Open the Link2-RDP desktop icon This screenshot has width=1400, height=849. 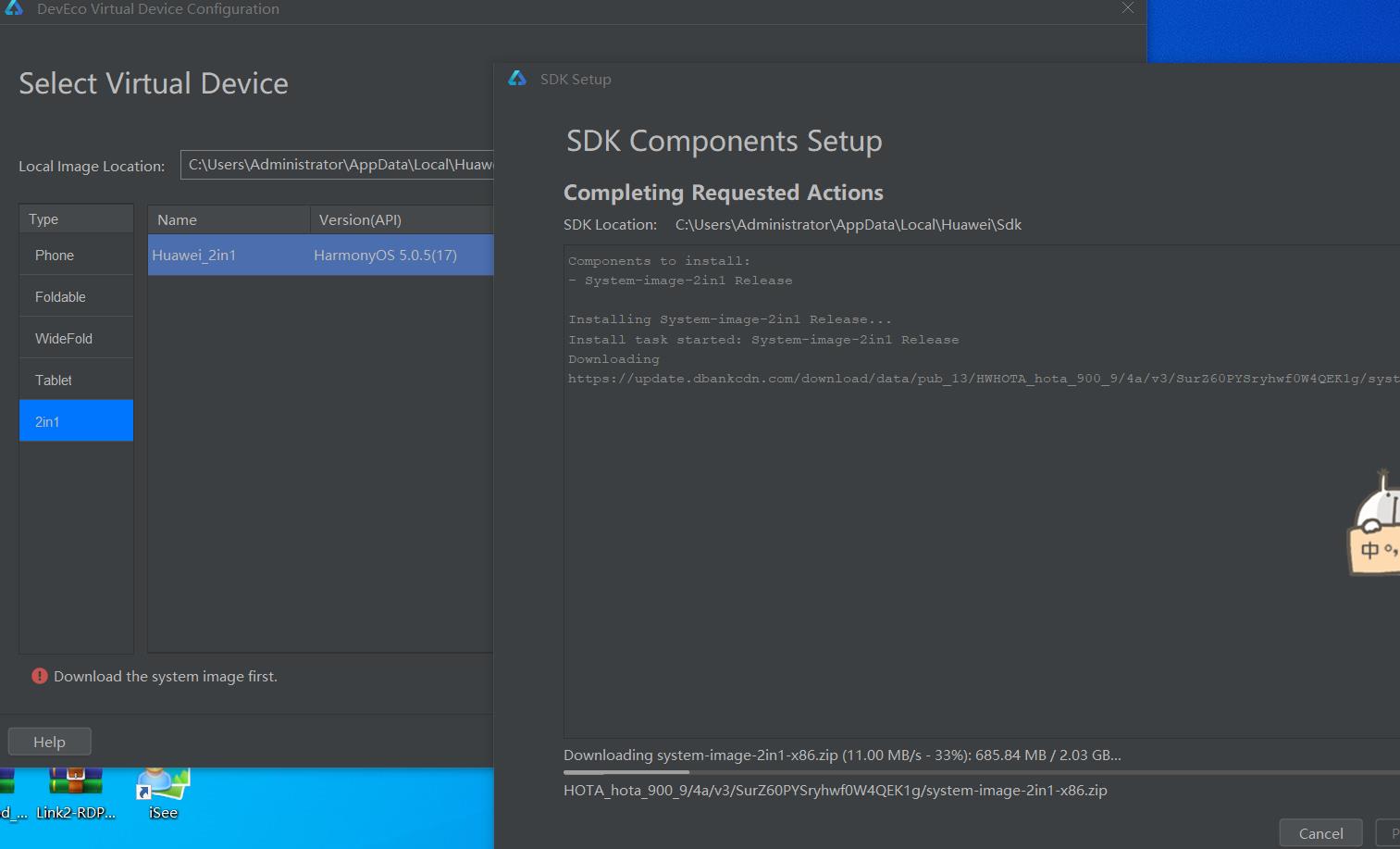pyautogui.click(x=76, y=794)
